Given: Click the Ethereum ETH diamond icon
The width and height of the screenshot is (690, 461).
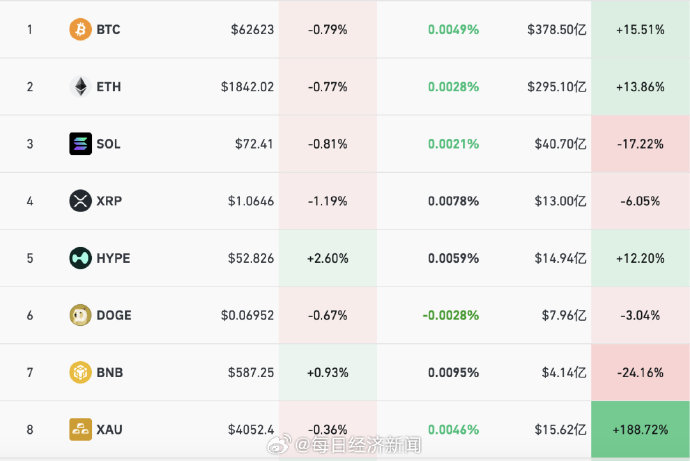Looking at the screenshot, I should [81, 87].
